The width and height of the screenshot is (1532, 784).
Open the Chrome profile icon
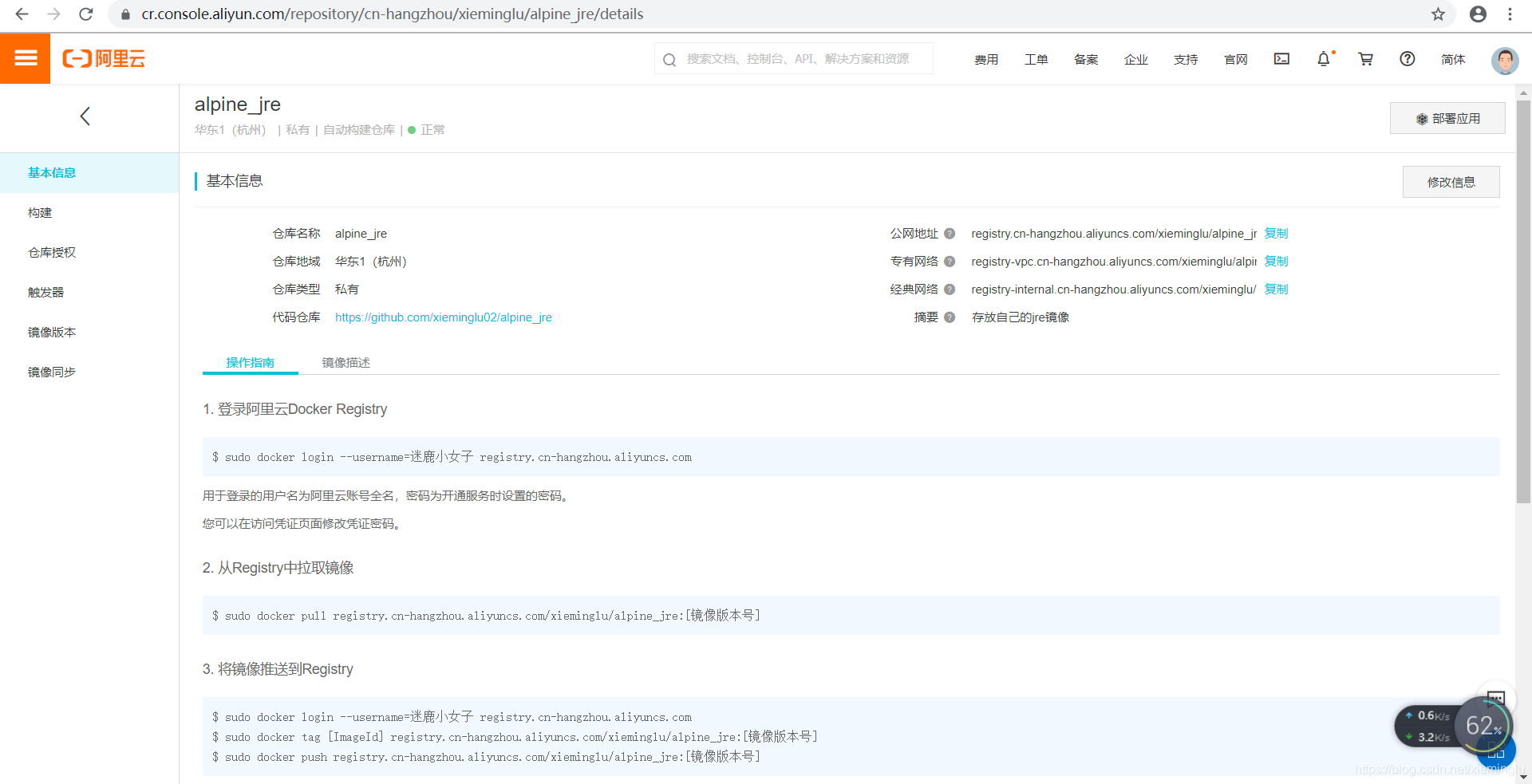tap(1478, 14)
